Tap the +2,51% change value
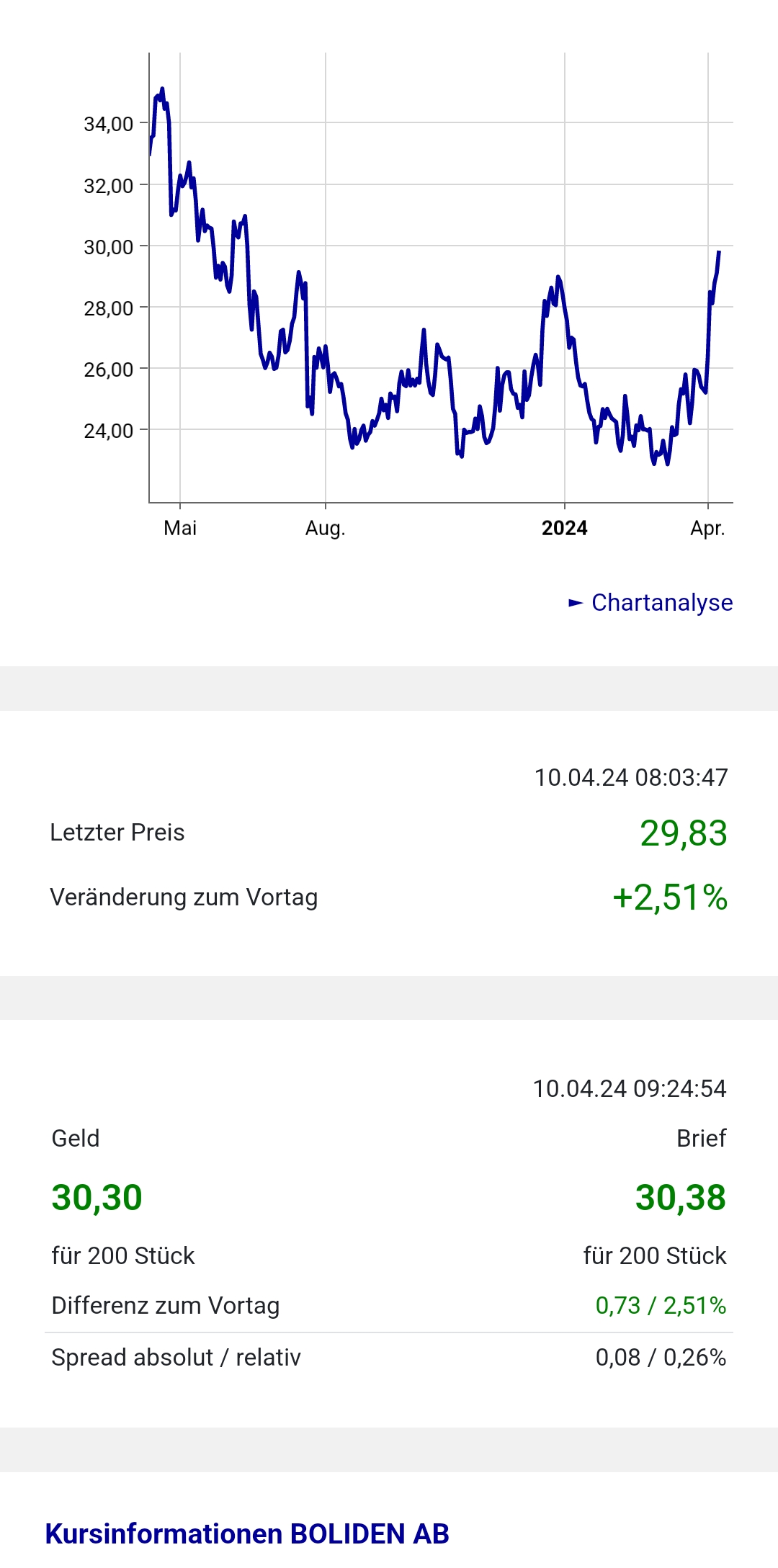The image size is (778, 1568). (669, 898)
